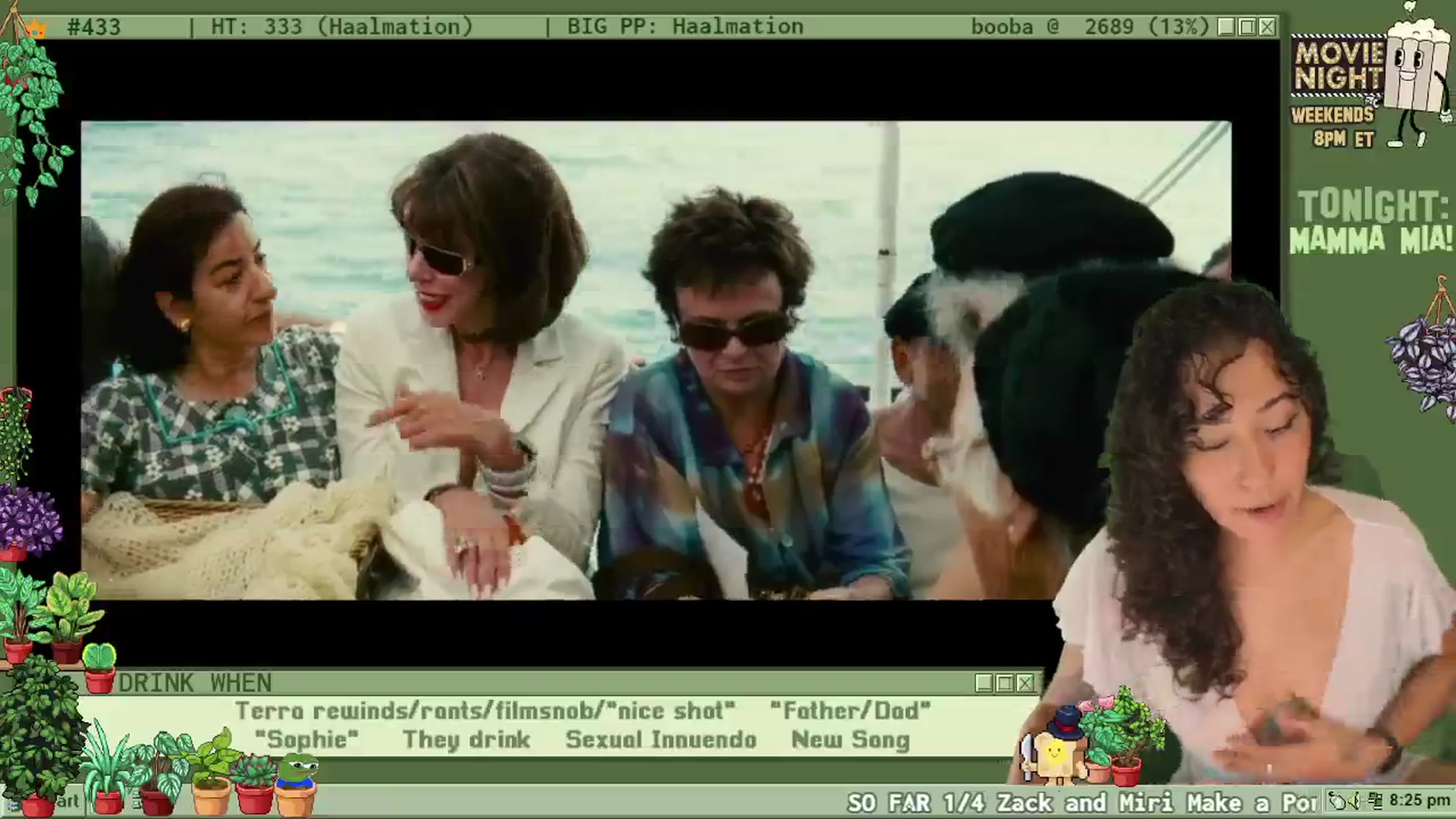Screen dimensions: 1456x819
Task: Click the "MAMMA MIA!" title text
Action: pos(1371,240)
